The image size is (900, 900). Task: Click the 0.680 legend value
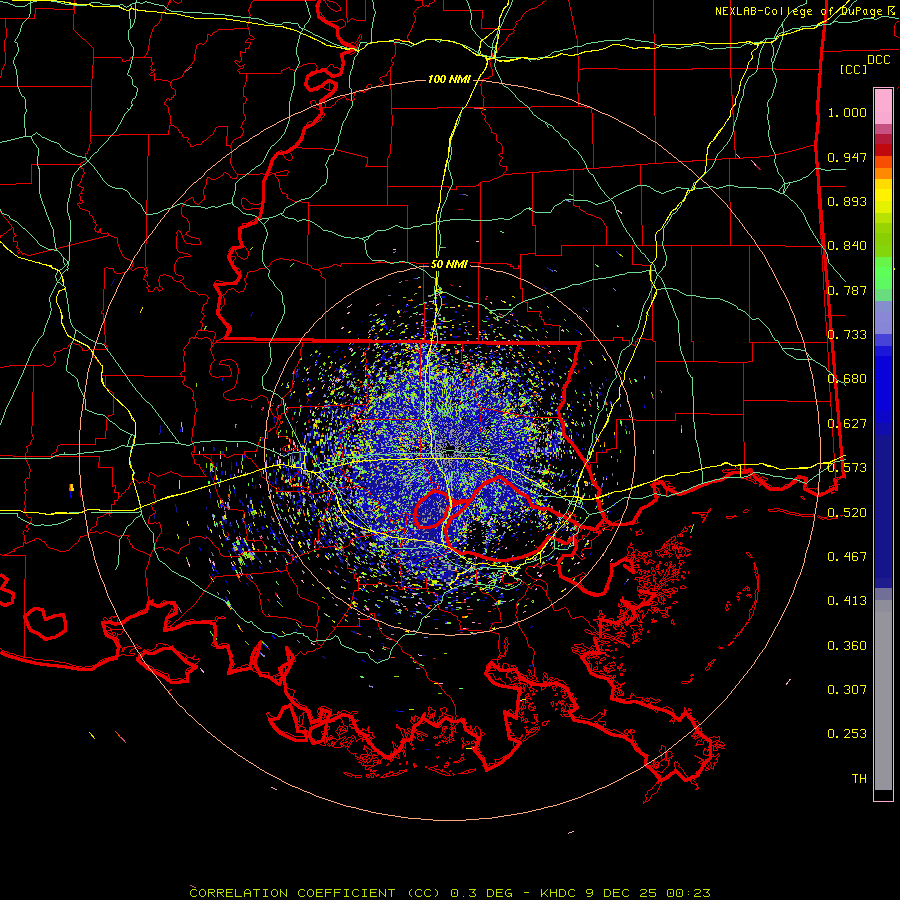847,379
